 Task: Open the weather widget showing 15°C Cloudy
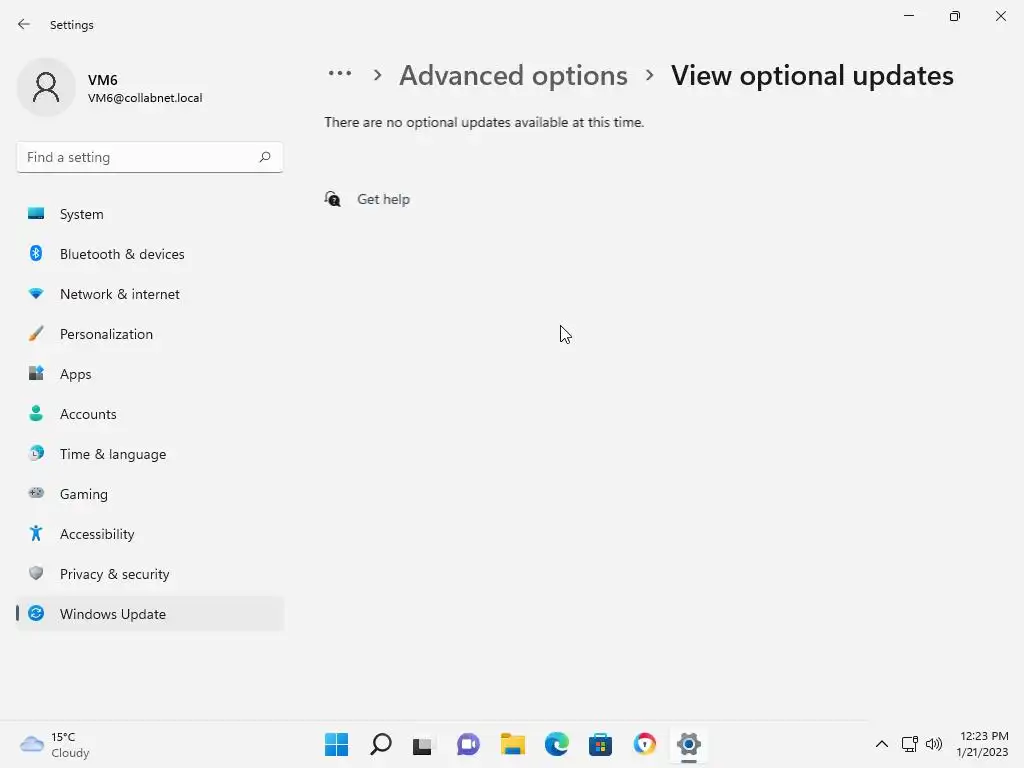[x=55, y=744]
